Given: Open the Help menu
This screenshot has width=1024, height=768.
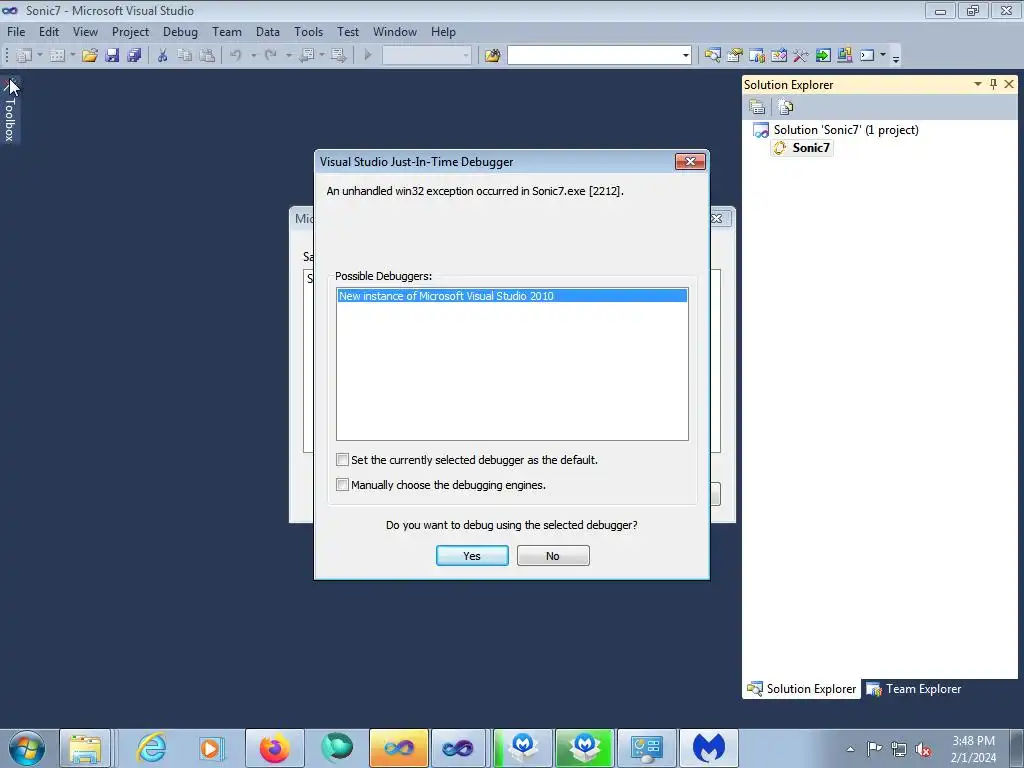Looking at the screenshot, I should [x=443, y=31].
